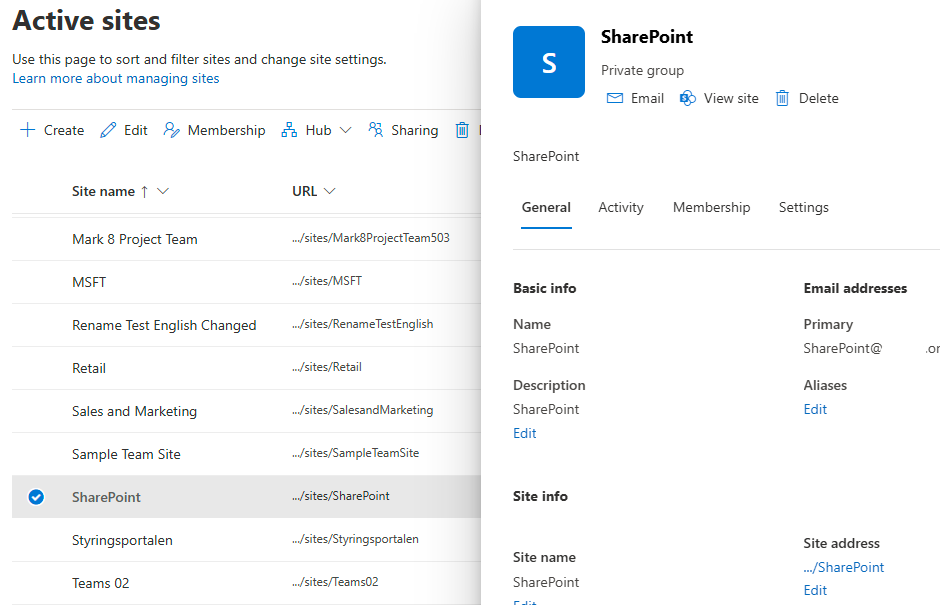Click Learn more about managing sites link
Image resolution: width=940 pixels, height=605 pixels.
pos(116,78)
